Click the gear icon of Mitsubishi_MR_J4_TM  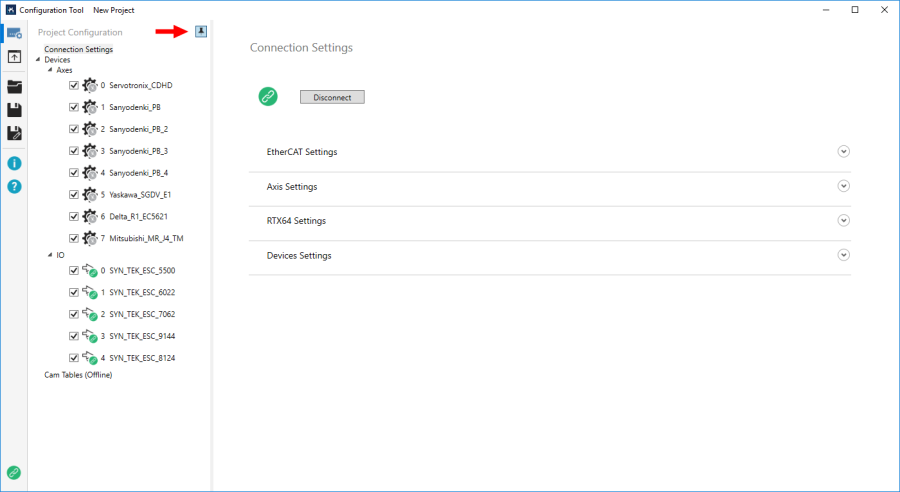(90, 238)
